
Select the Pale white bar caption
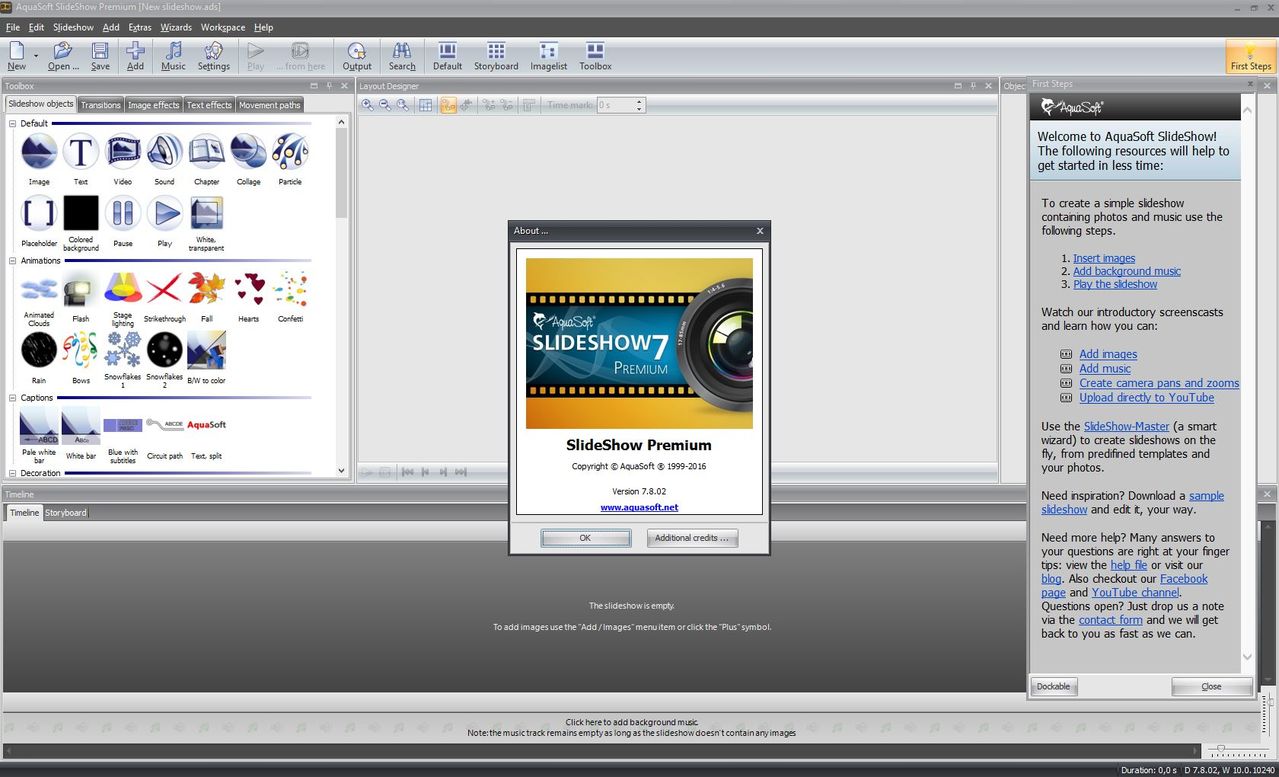(39, 427)
